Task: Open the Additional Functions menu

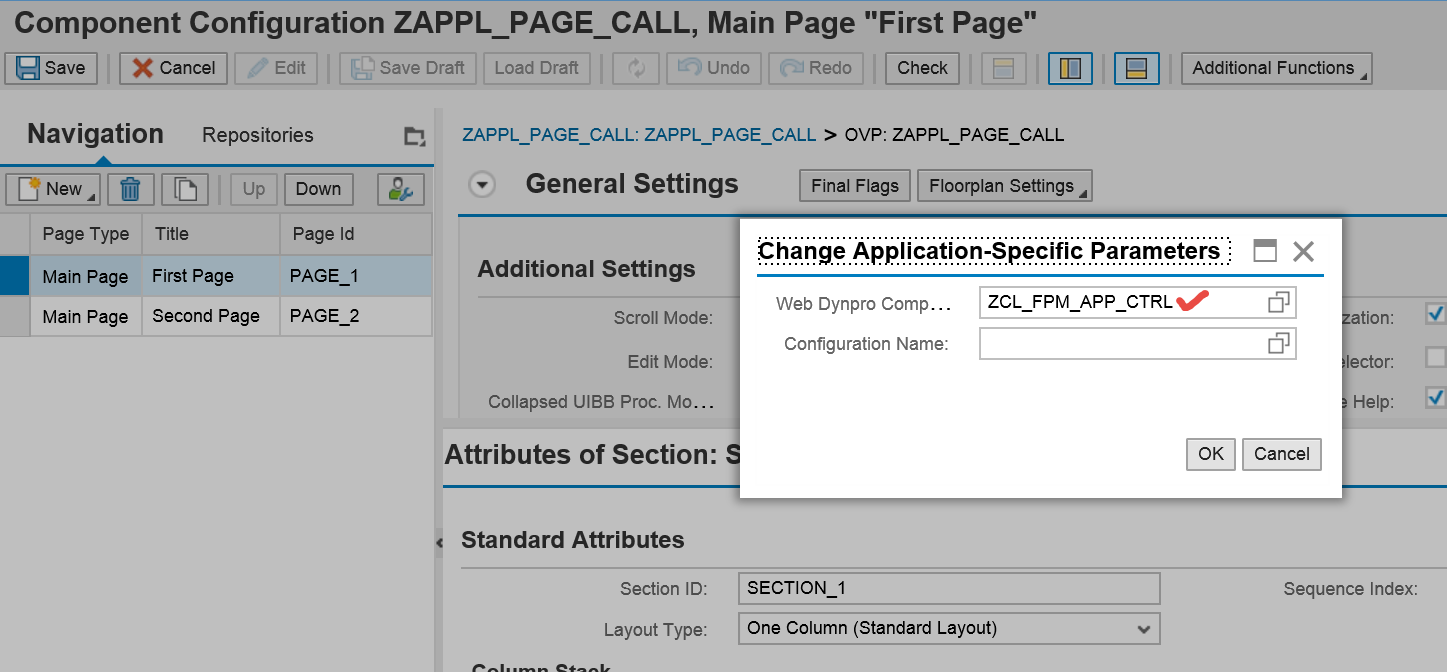Action: tap(1276, 68)
